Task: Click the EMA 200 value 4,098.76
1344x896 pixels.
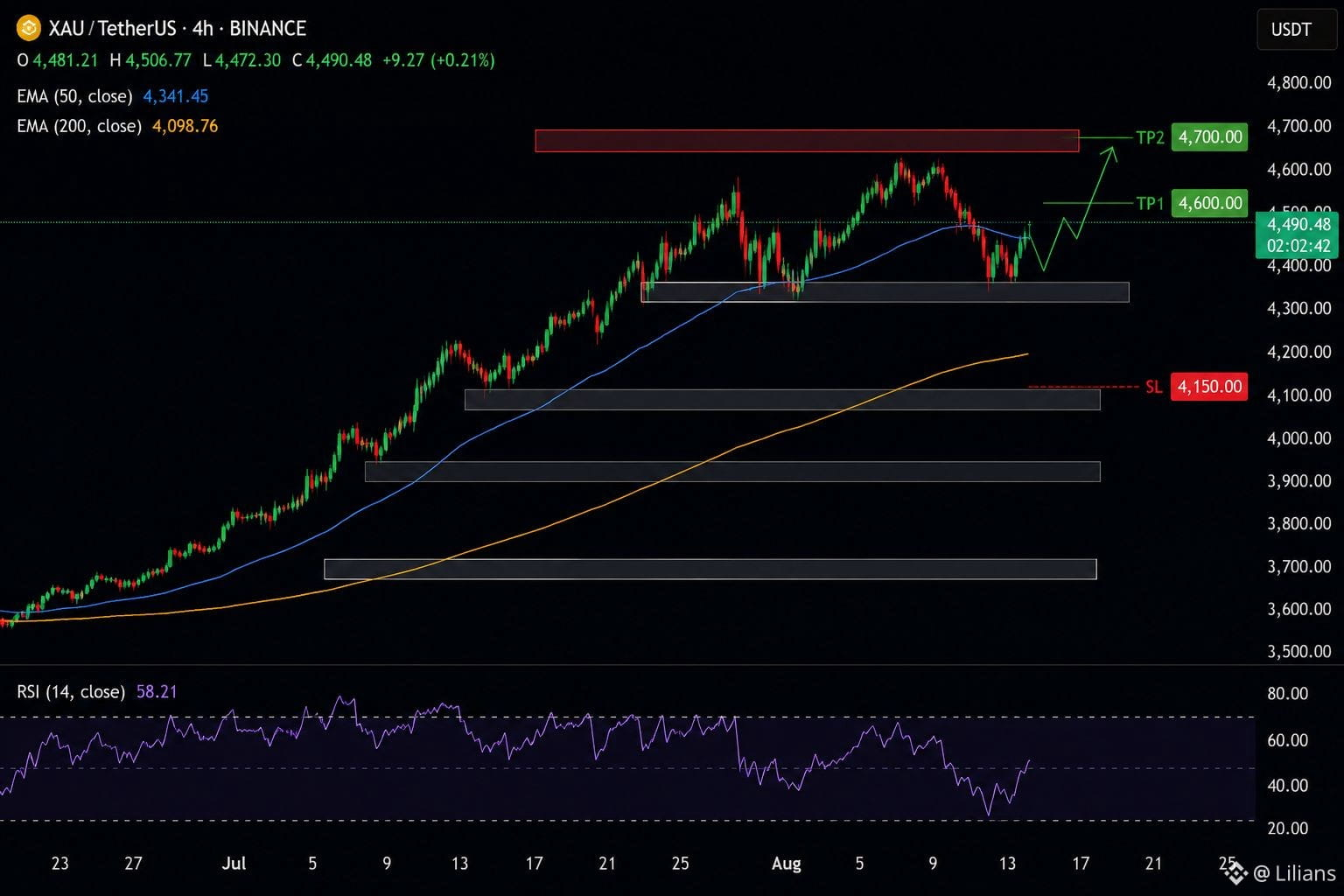Action: point(185,126)
